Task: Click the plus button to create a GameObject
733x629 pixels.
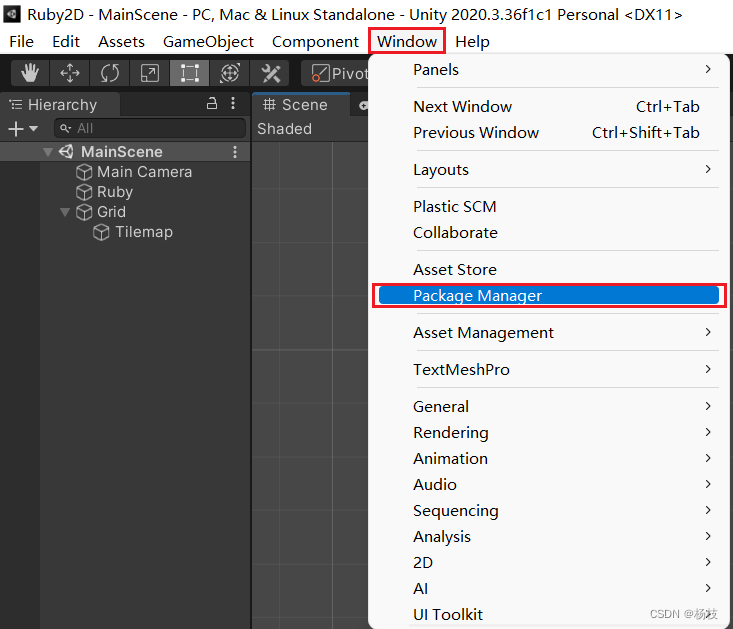Action: click(x=16, y=129)
